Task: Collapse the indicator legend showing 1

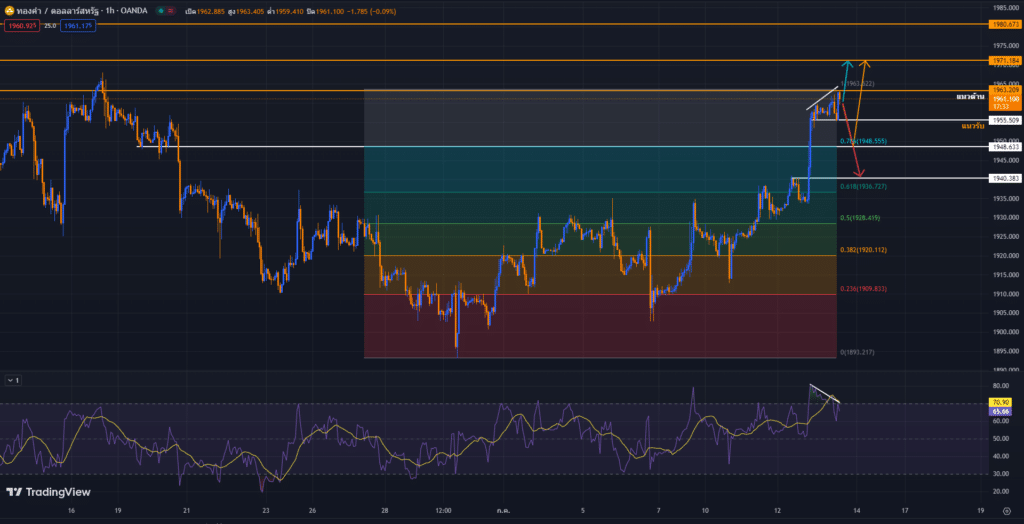Action: click(12, 380)
